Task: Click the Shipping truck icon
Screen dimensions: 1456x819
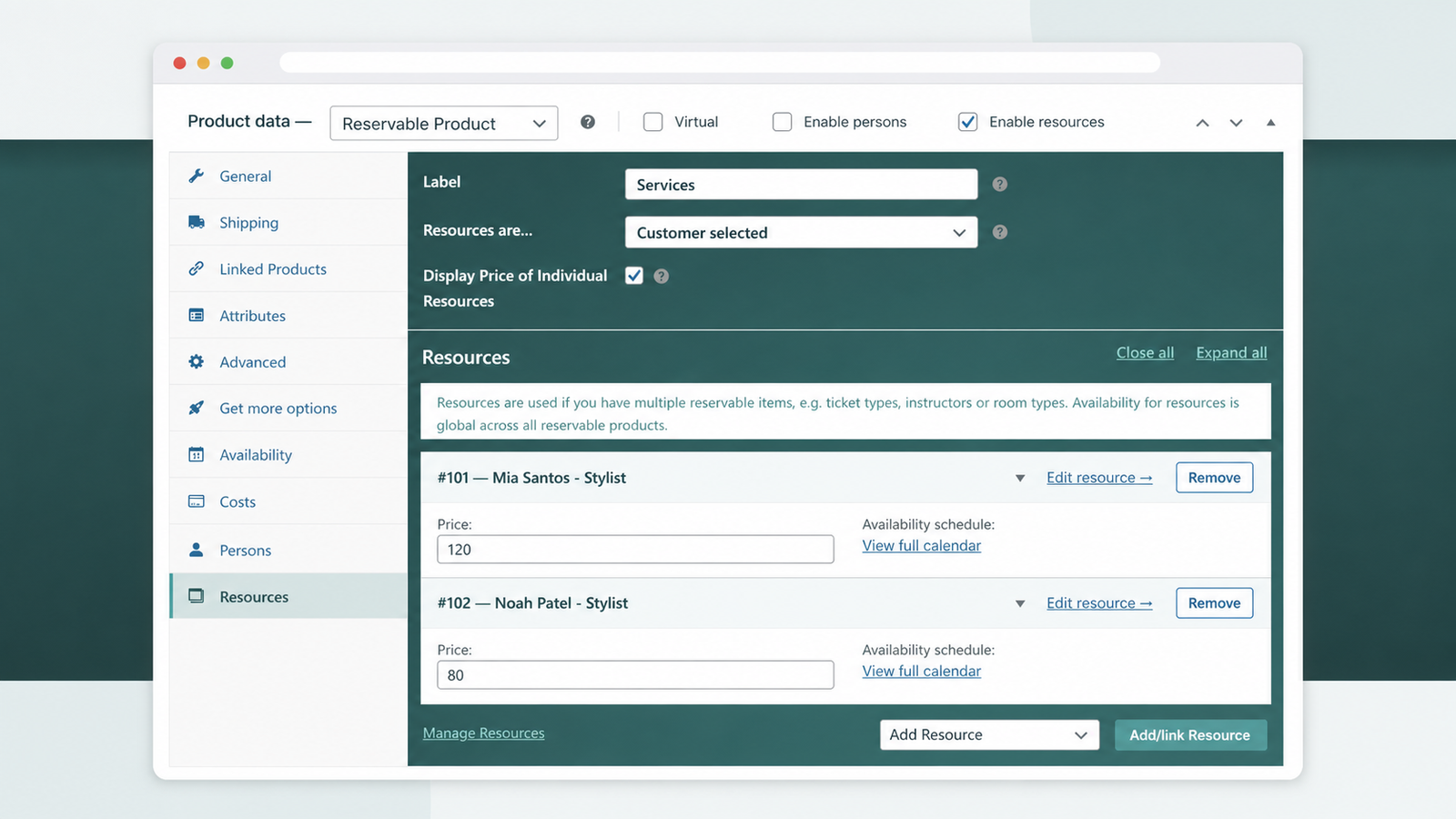Action: coord(196,222)
